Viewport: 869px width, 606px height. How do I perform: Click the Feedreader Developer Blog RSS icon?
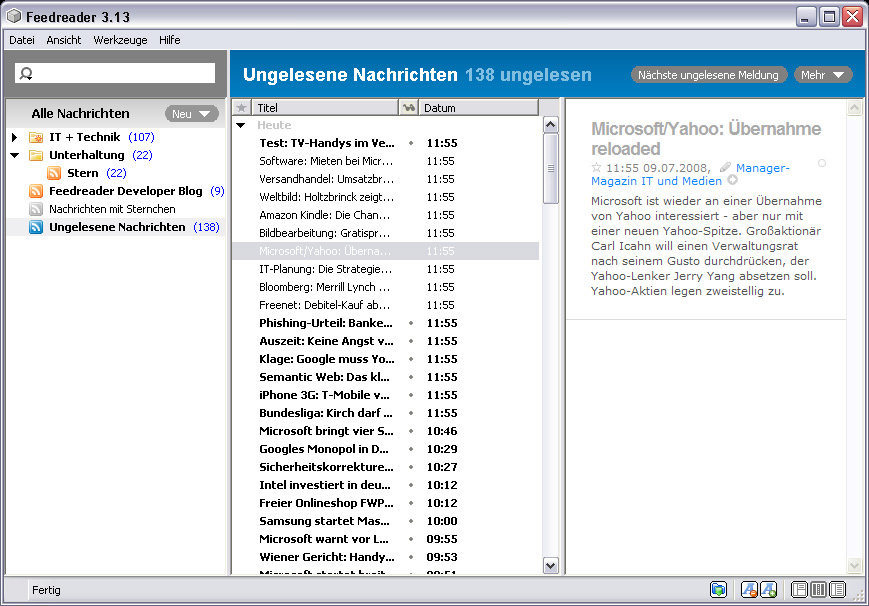[x=36, y=191]
